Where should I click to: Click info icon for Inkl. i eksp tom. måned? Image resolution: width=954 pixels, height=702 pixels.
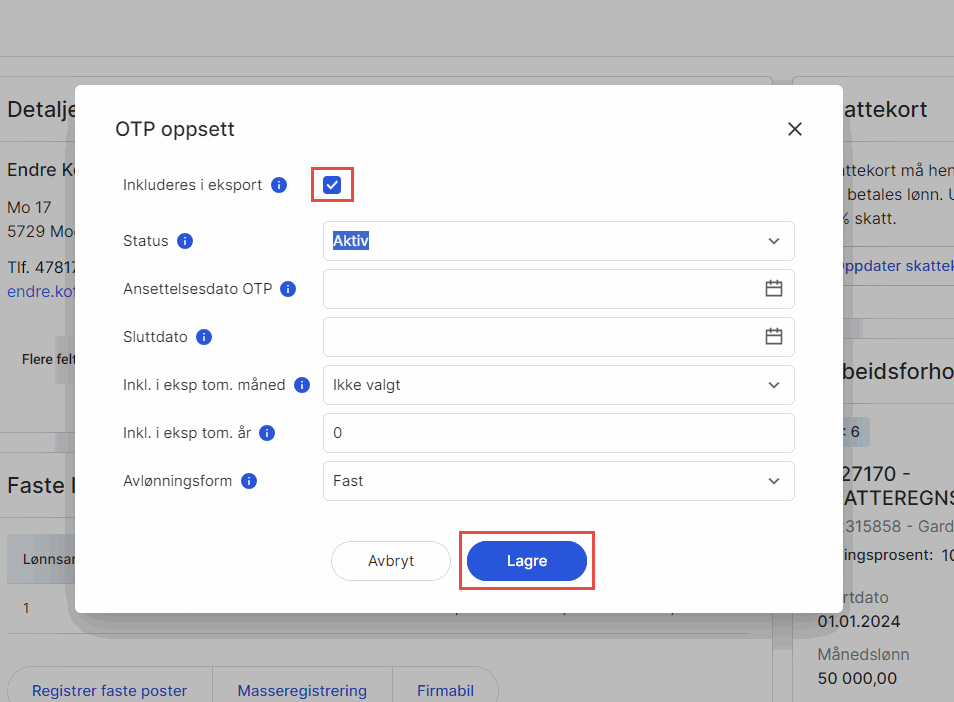coord(302,385)
